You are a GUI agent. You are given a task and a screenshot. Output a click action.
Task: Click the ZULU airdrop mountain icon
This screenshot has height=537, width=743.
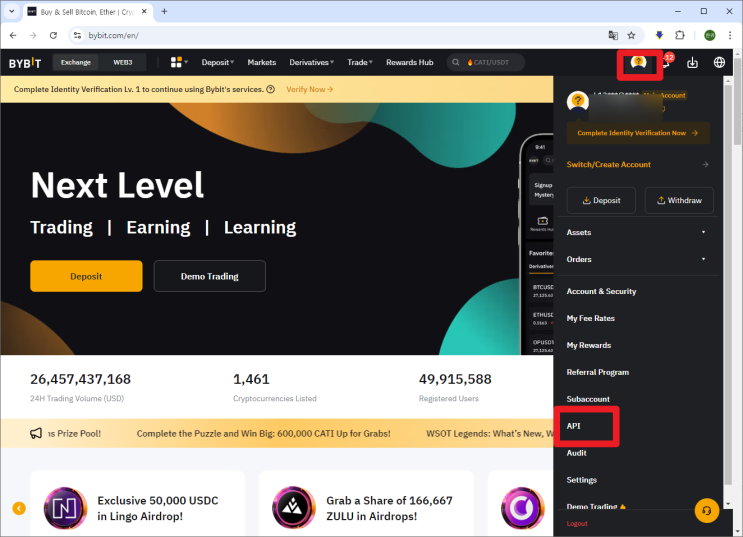click(294, 508)
